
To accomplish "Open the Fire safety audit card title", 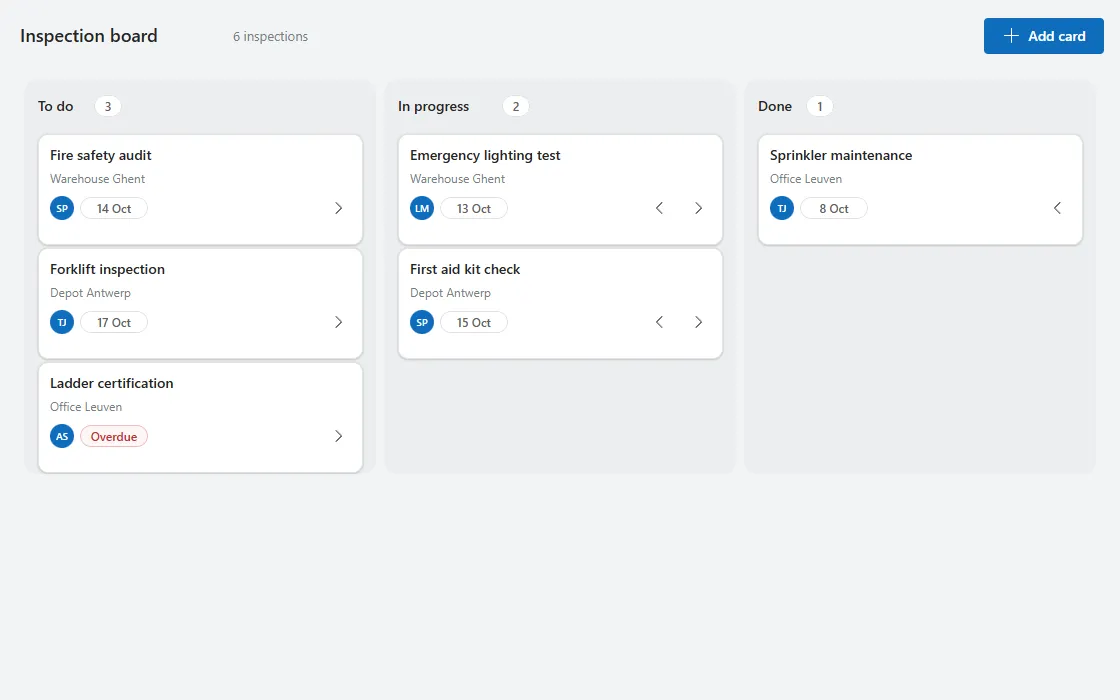I will (101, 155).
